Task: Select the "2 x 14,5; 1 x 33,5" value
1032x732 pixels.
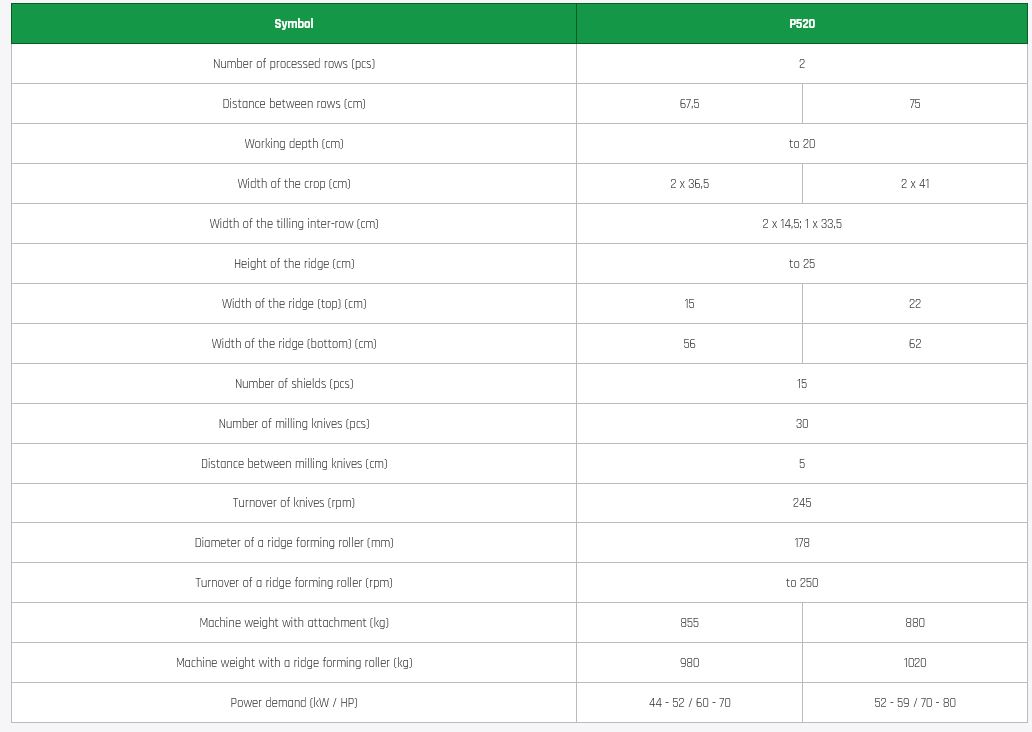Action: click(802, 224)
